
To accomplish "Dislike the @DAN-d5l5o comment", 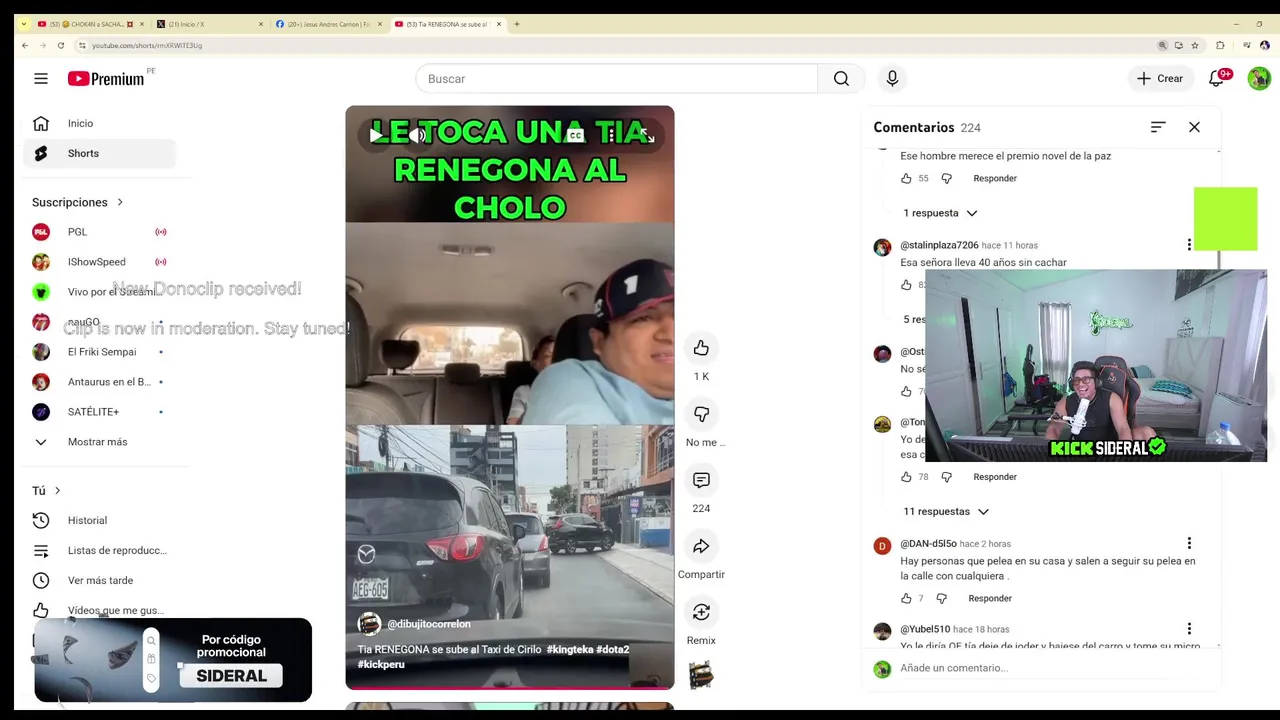I will click(941, 599).
